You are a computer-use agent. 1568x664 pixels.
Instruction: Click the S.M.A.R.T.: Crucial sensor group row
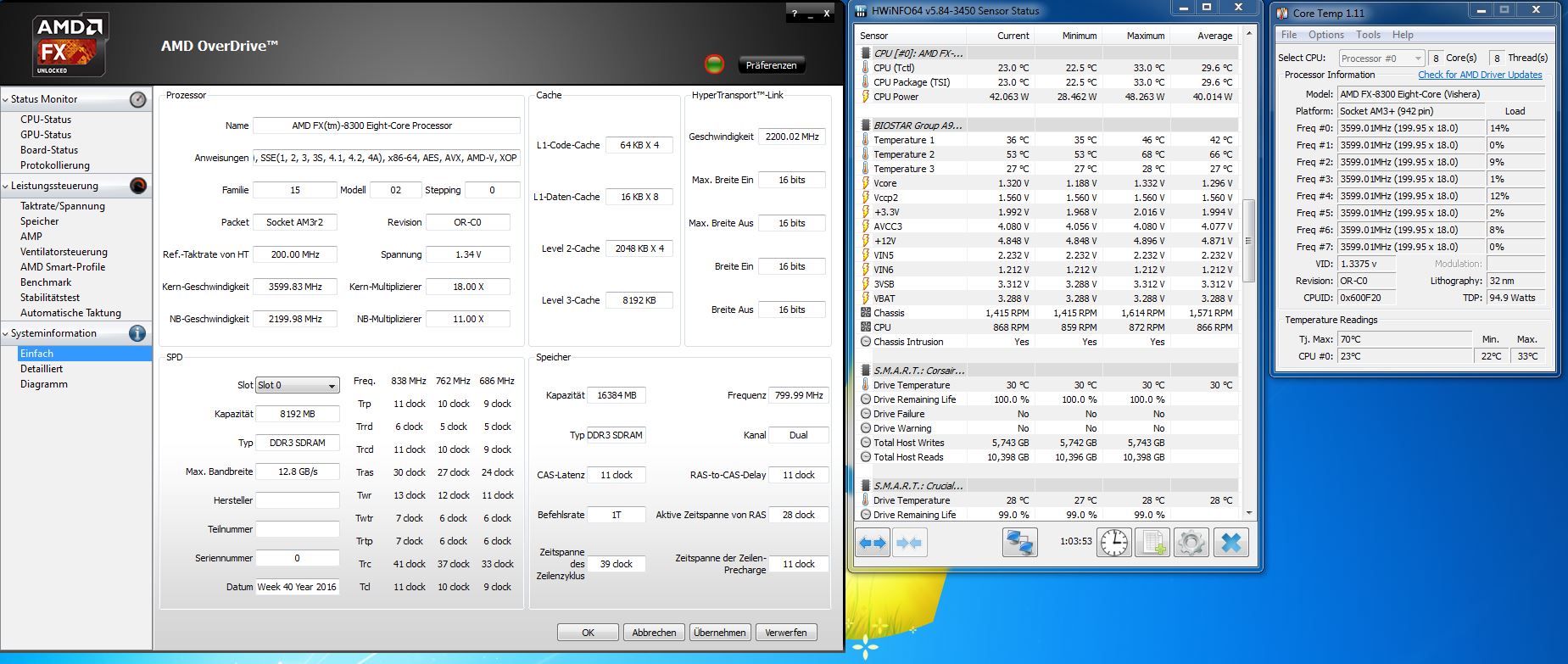1047,486
